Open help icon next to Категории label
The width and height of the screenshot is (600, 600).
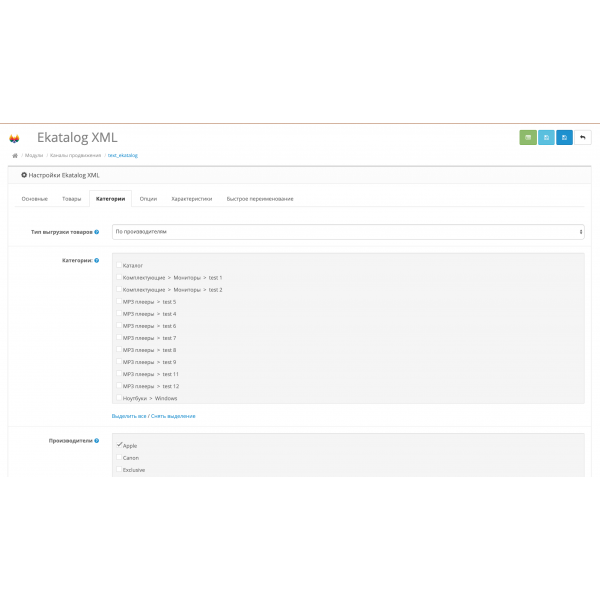click(x=97, y=261)
